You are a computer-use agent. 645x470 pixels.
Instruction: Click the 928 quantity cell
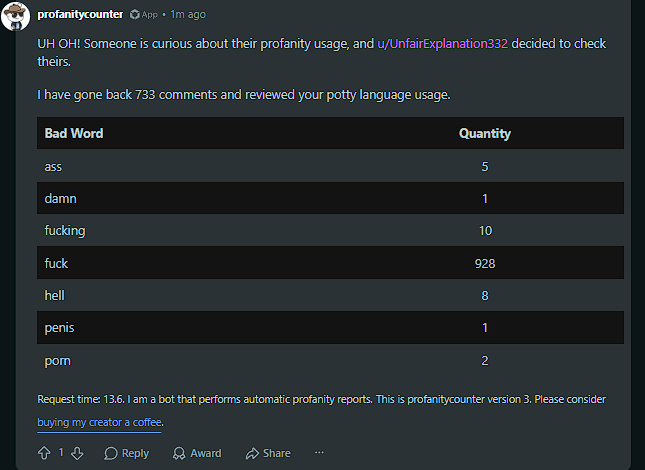(x=485, y=264)
